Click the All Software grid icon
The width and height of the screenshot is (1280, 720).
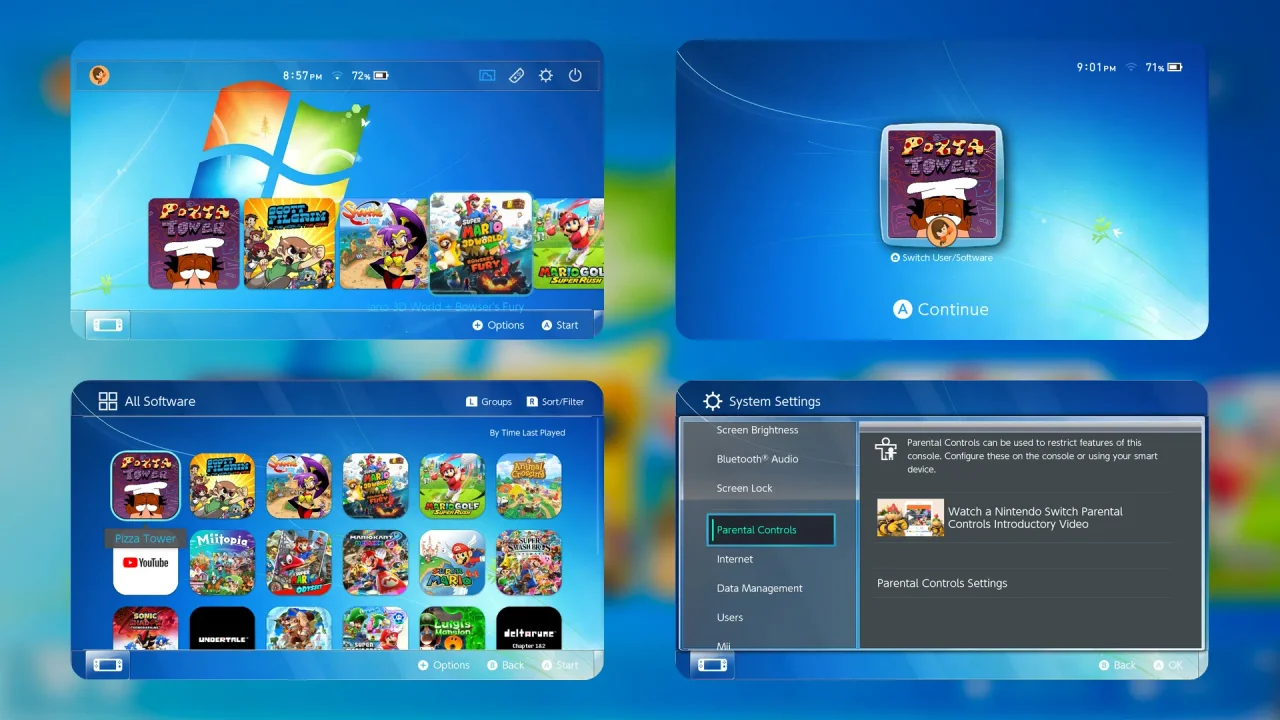[x=108, y=400]
